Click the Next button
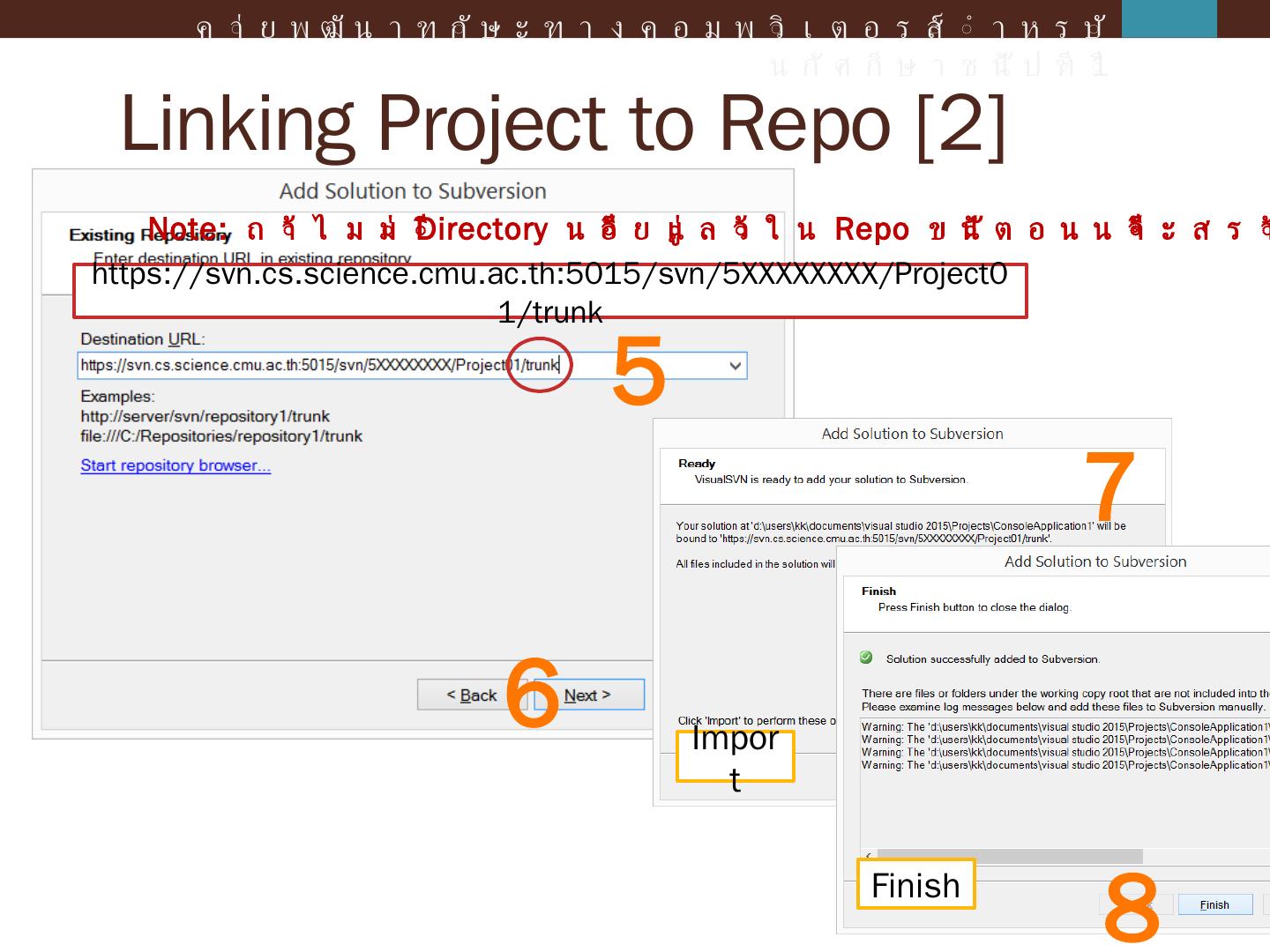 [x=588, y=695]
